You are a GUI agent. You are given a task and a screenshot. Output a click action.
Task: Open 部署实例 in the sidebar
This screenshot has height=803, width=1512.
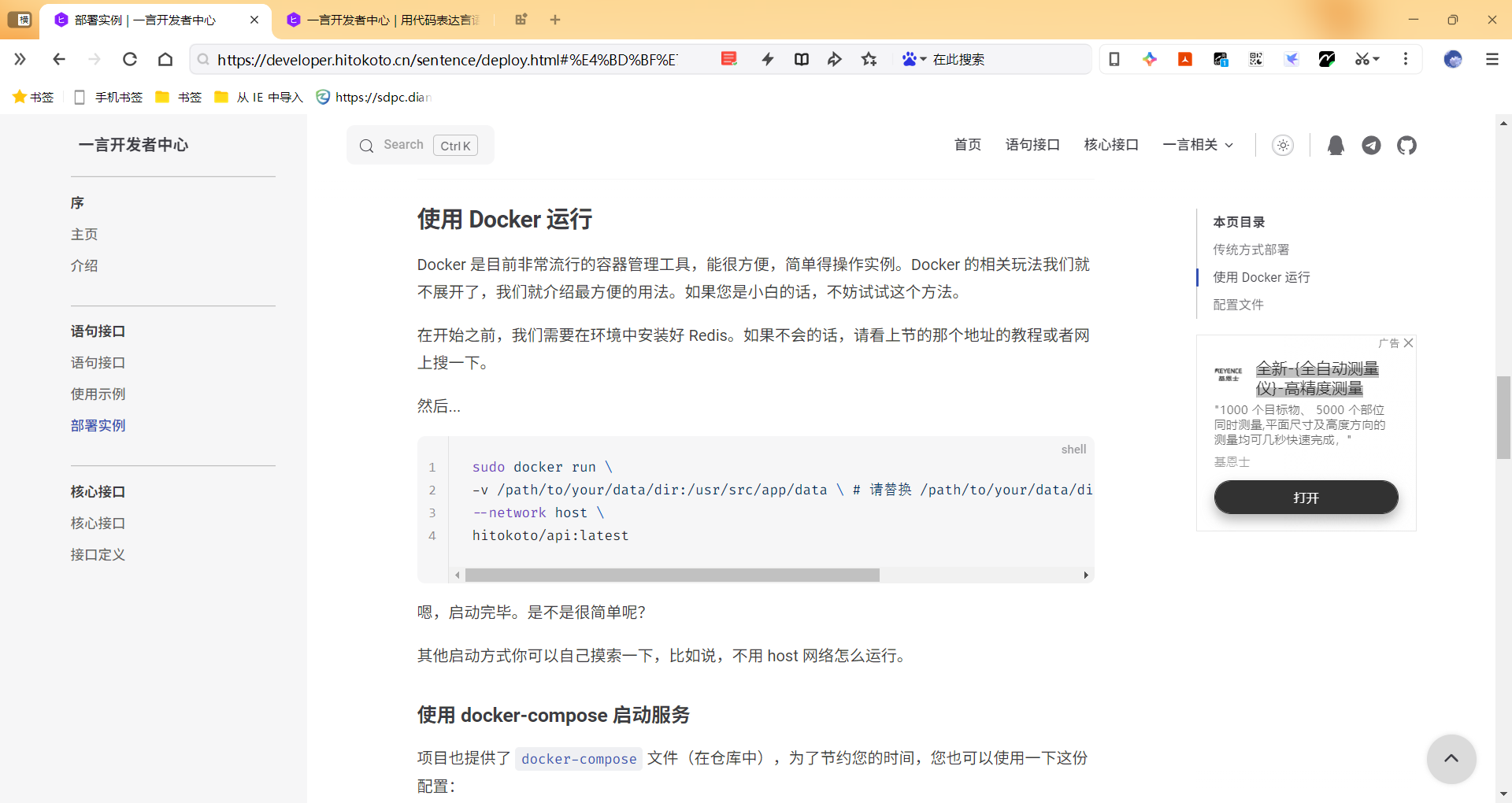coord(98,426)
